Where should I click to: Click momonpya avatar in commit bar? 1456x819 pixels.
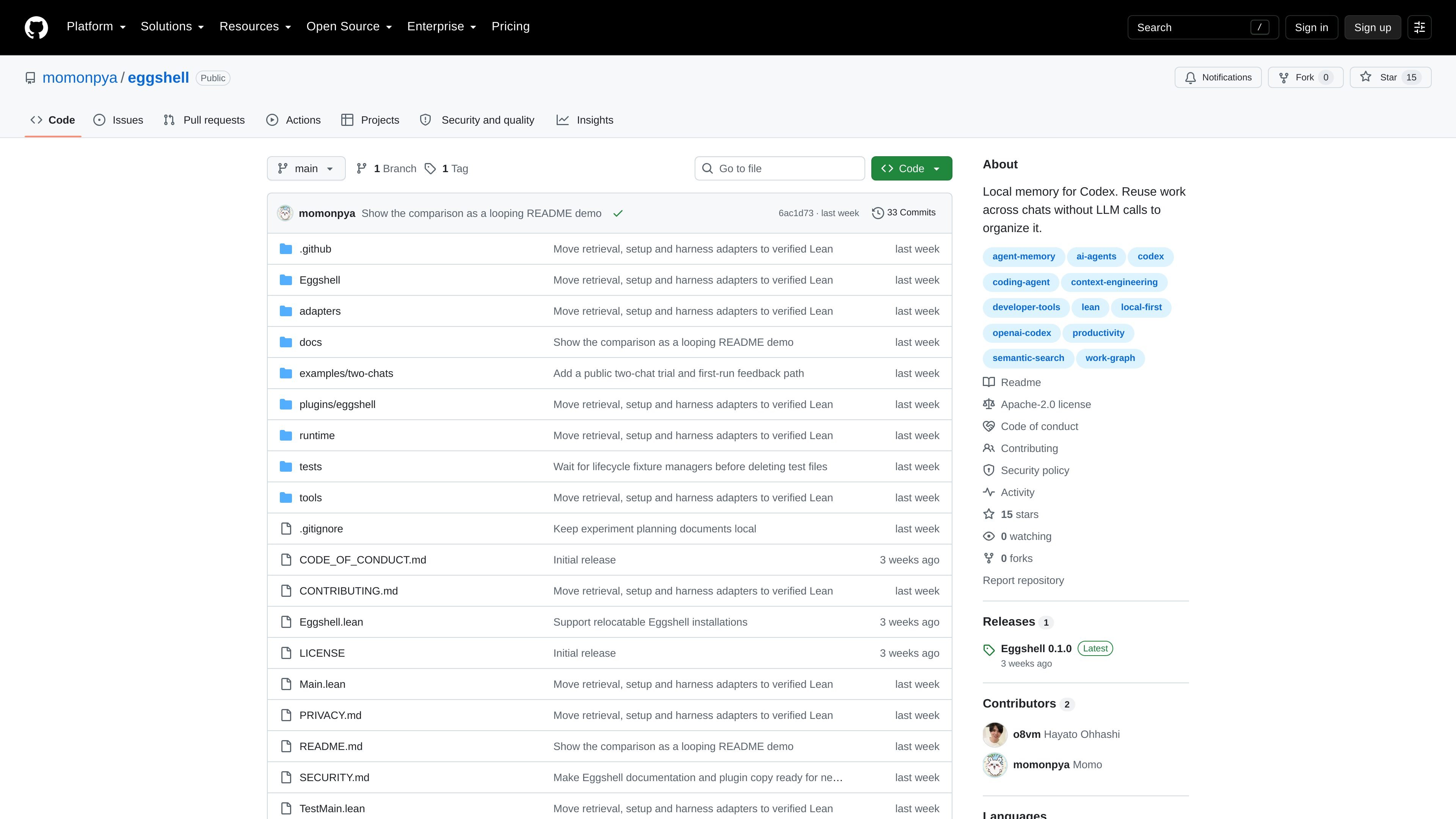[x=285, y=213]
